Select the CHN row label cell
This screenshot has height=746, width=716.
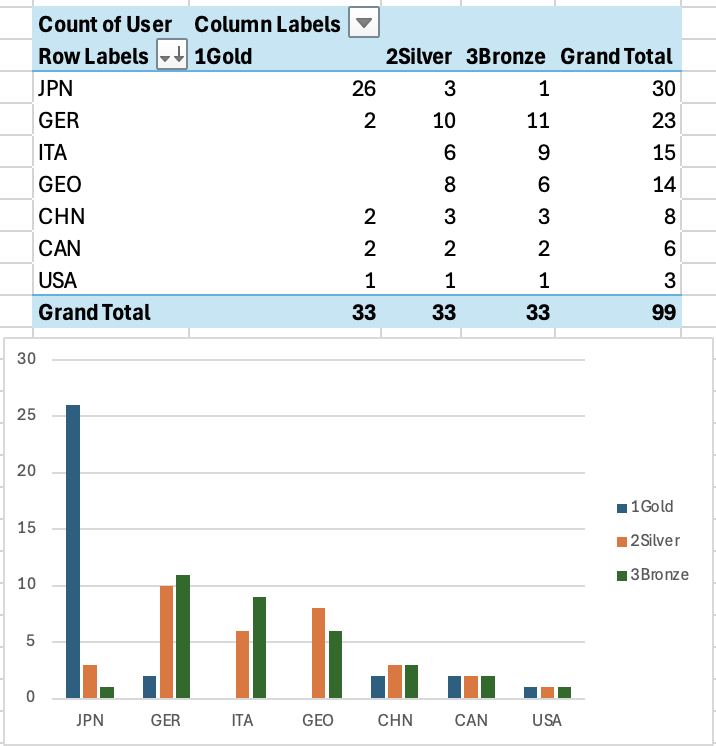click(x=60, y=216)
